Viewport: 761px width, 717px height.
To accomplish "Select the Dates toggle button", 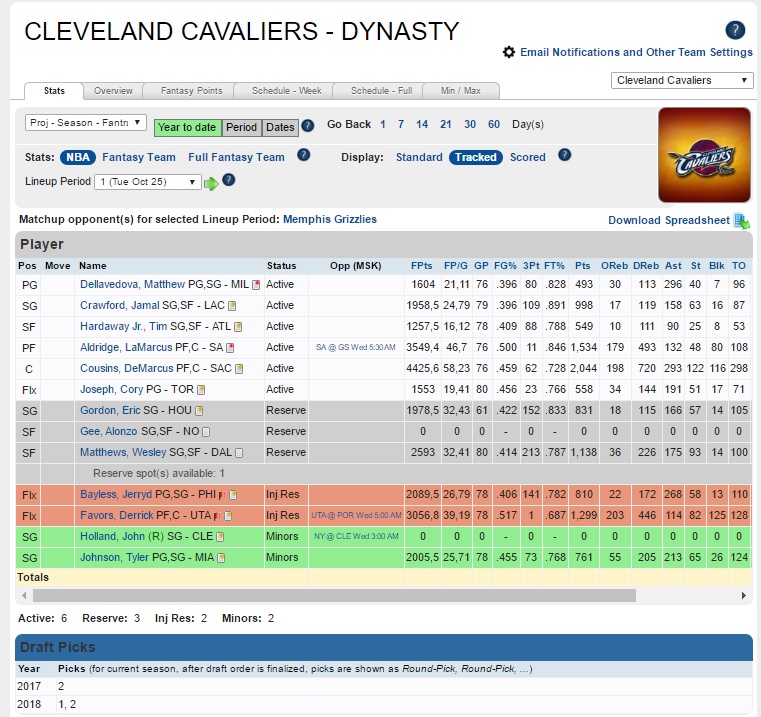I will pos(280,128).
